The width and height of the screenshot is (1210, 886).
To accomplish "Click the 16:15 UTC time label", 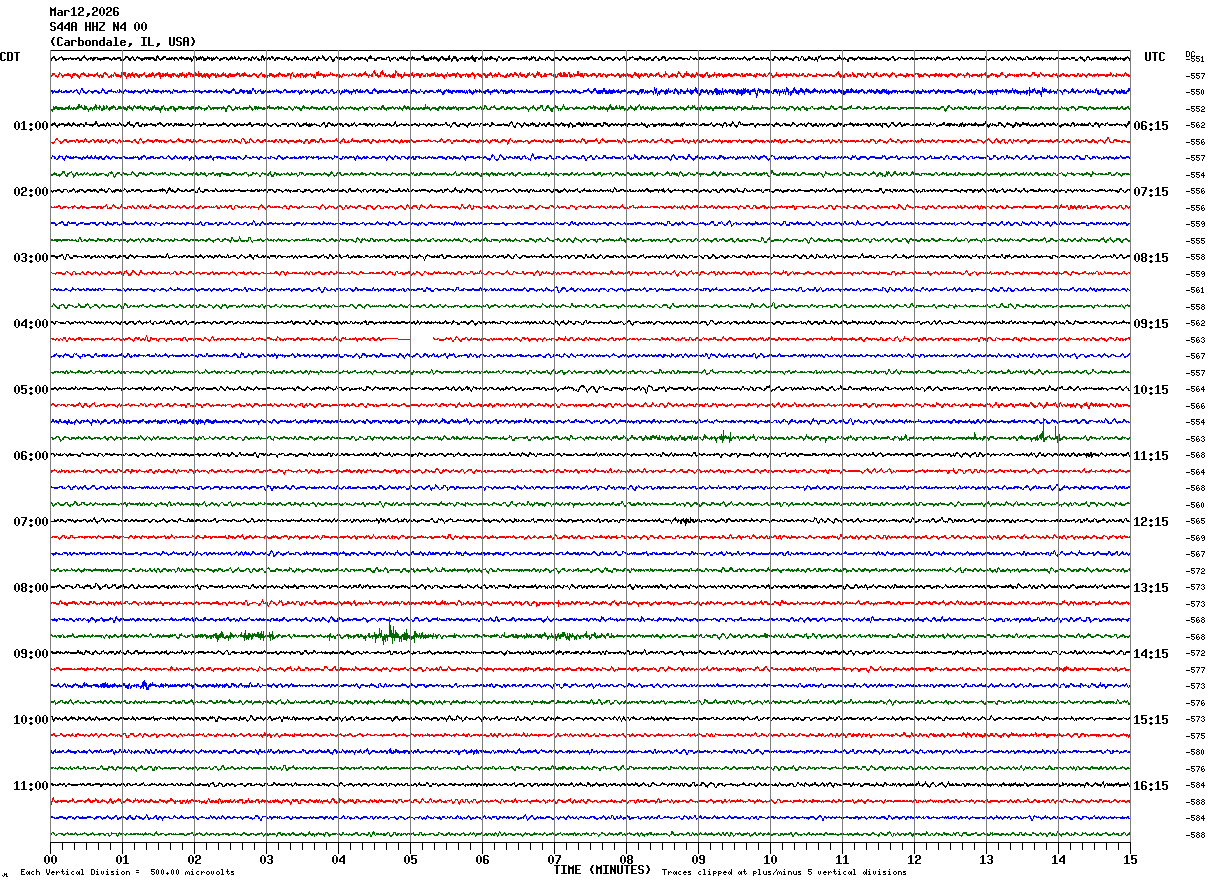I will point(1150,786).
